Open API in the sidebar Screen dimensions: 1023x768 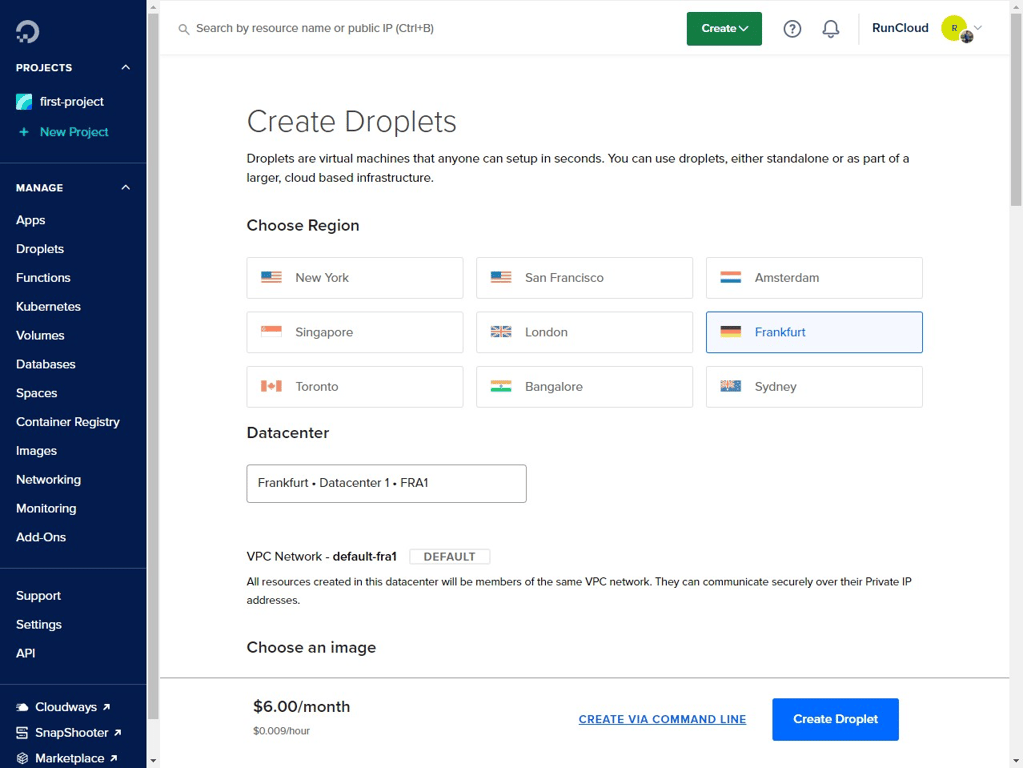click(25, 653)
